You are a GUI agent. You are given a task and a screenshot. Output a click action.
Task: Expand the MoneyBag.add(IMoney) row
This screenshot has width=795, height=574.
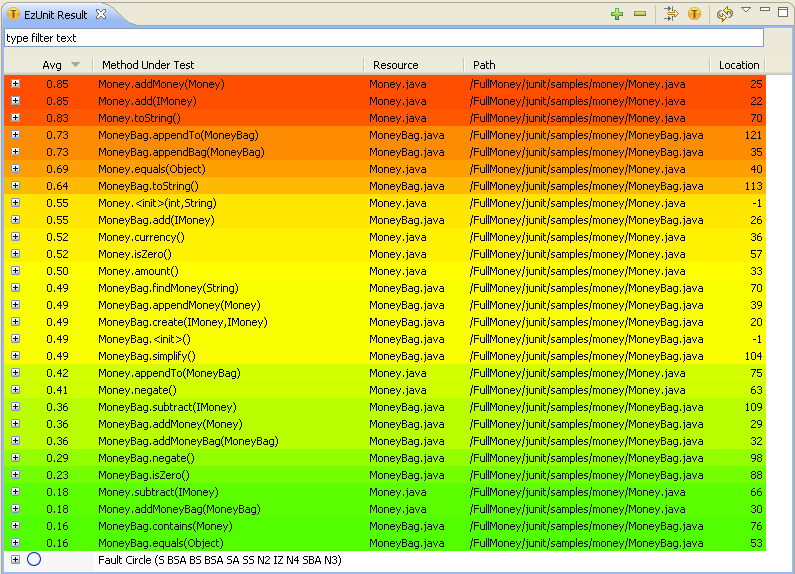tap(16, 220)
